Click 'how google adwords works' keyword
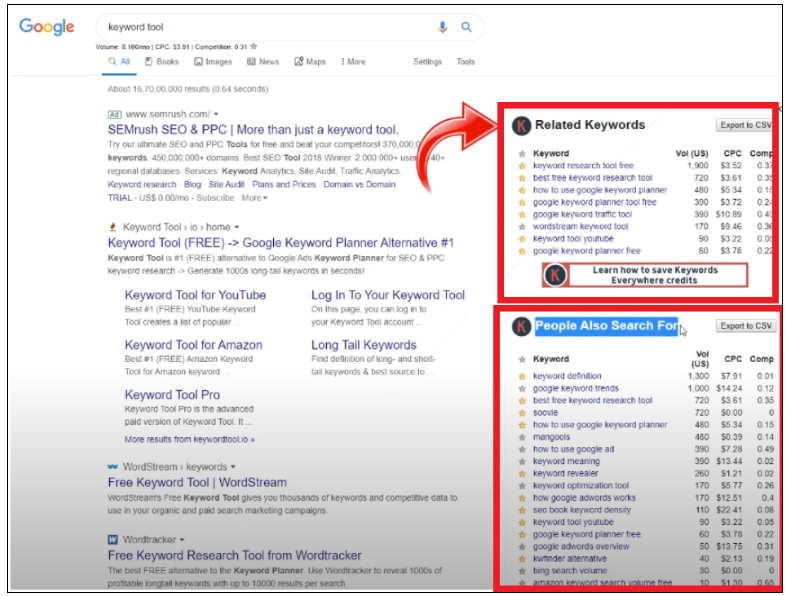This screenshot has width=788, height=596. click(x=584, y=498)
